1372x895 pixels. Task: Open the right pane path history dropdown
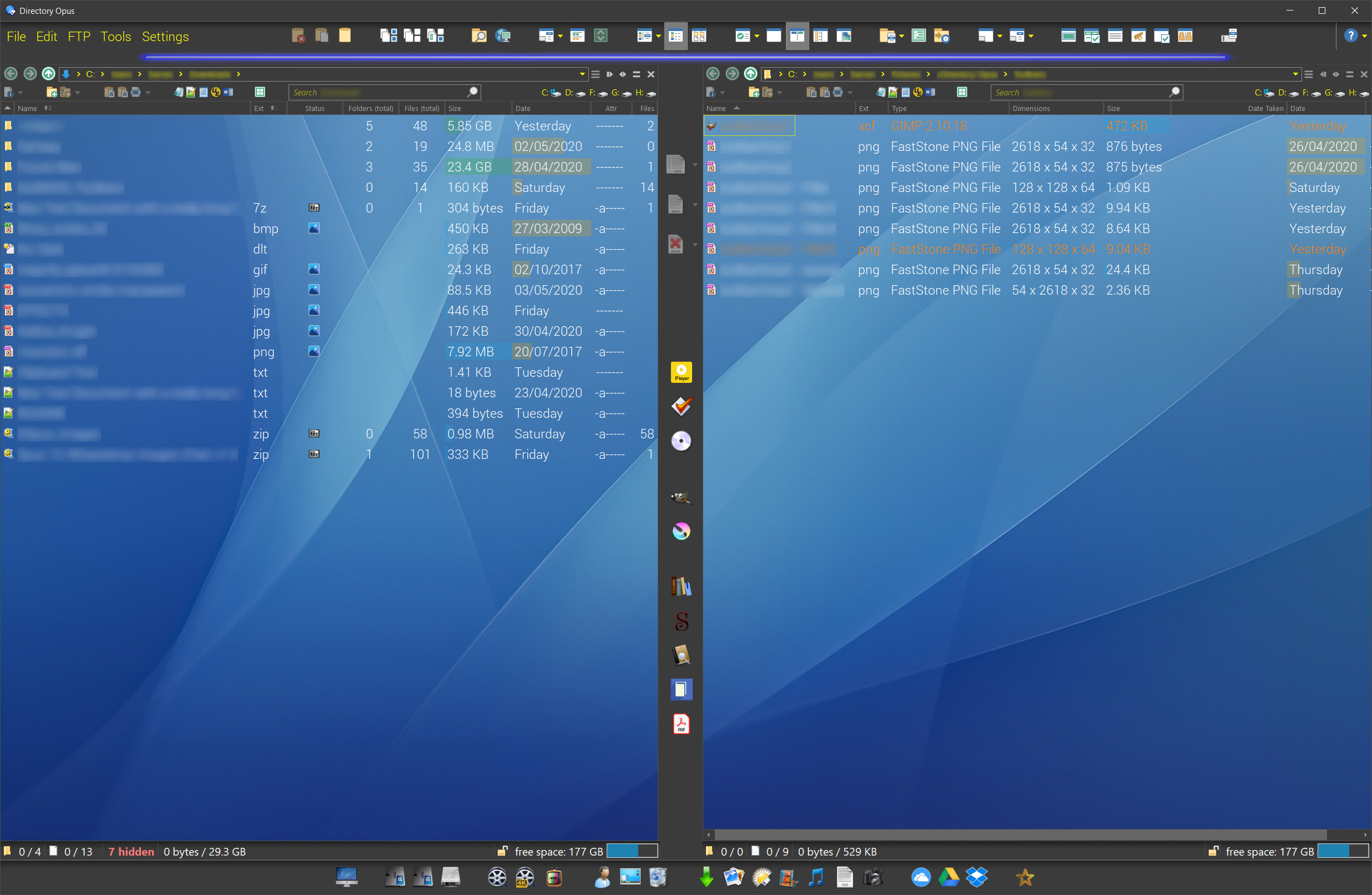[1295, 74]
